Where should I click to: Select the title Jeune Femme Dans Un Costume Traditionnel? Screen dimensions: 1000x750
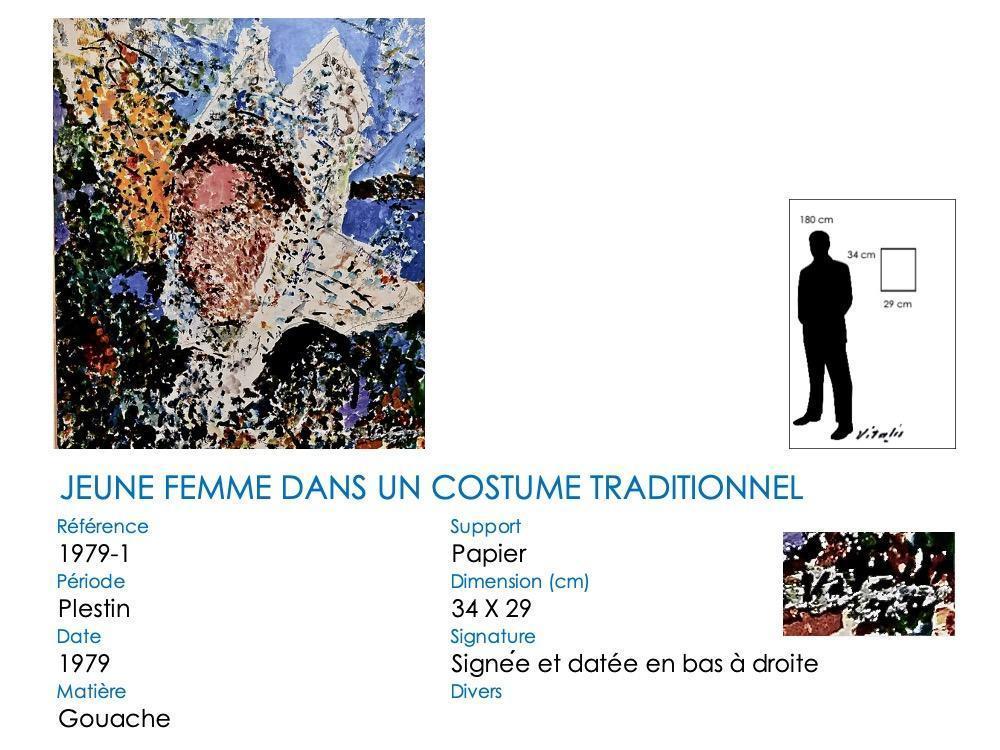(x=431, y=488)
